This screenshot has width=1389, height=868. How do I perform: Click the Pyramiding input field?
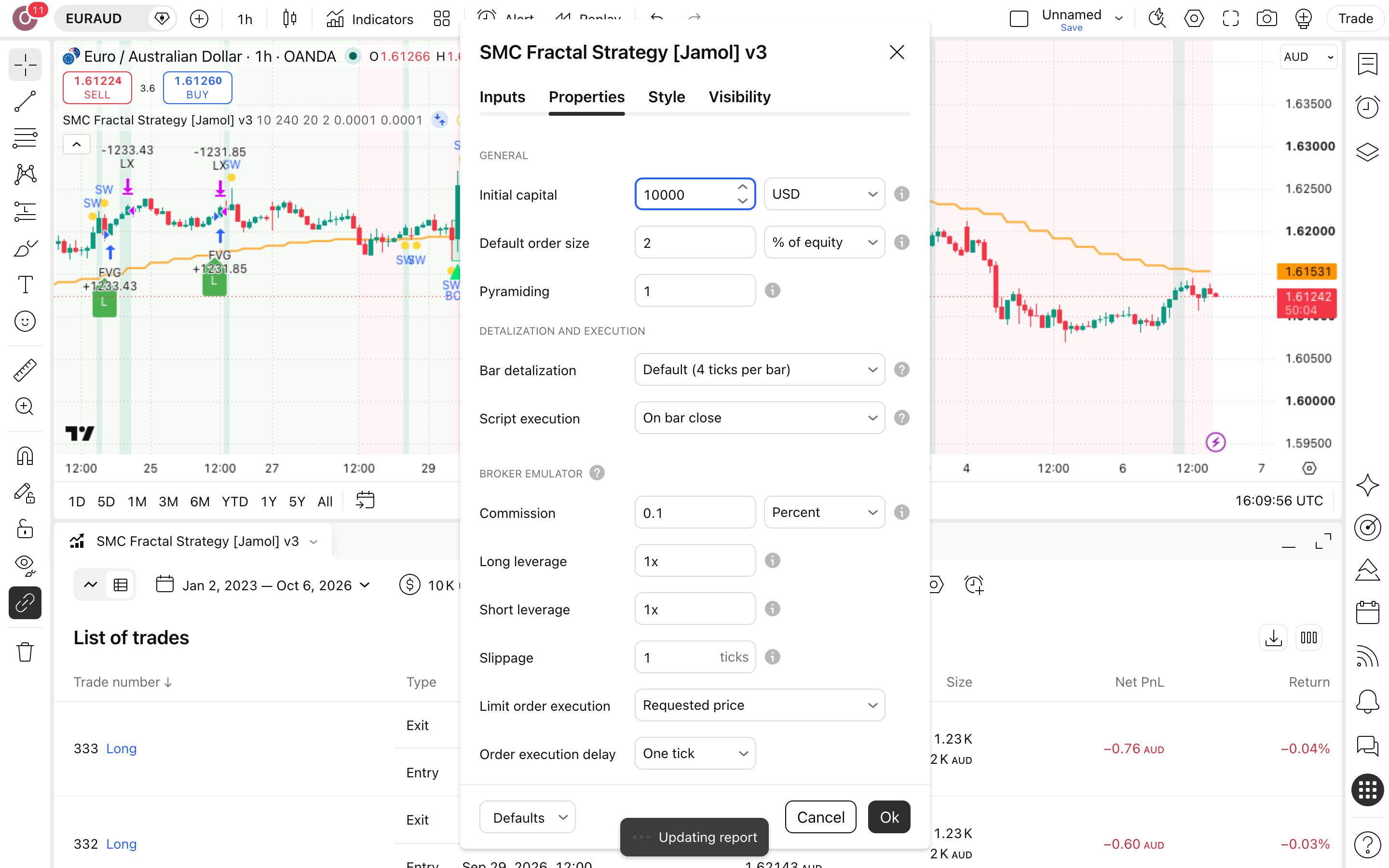tap(695, 290)
